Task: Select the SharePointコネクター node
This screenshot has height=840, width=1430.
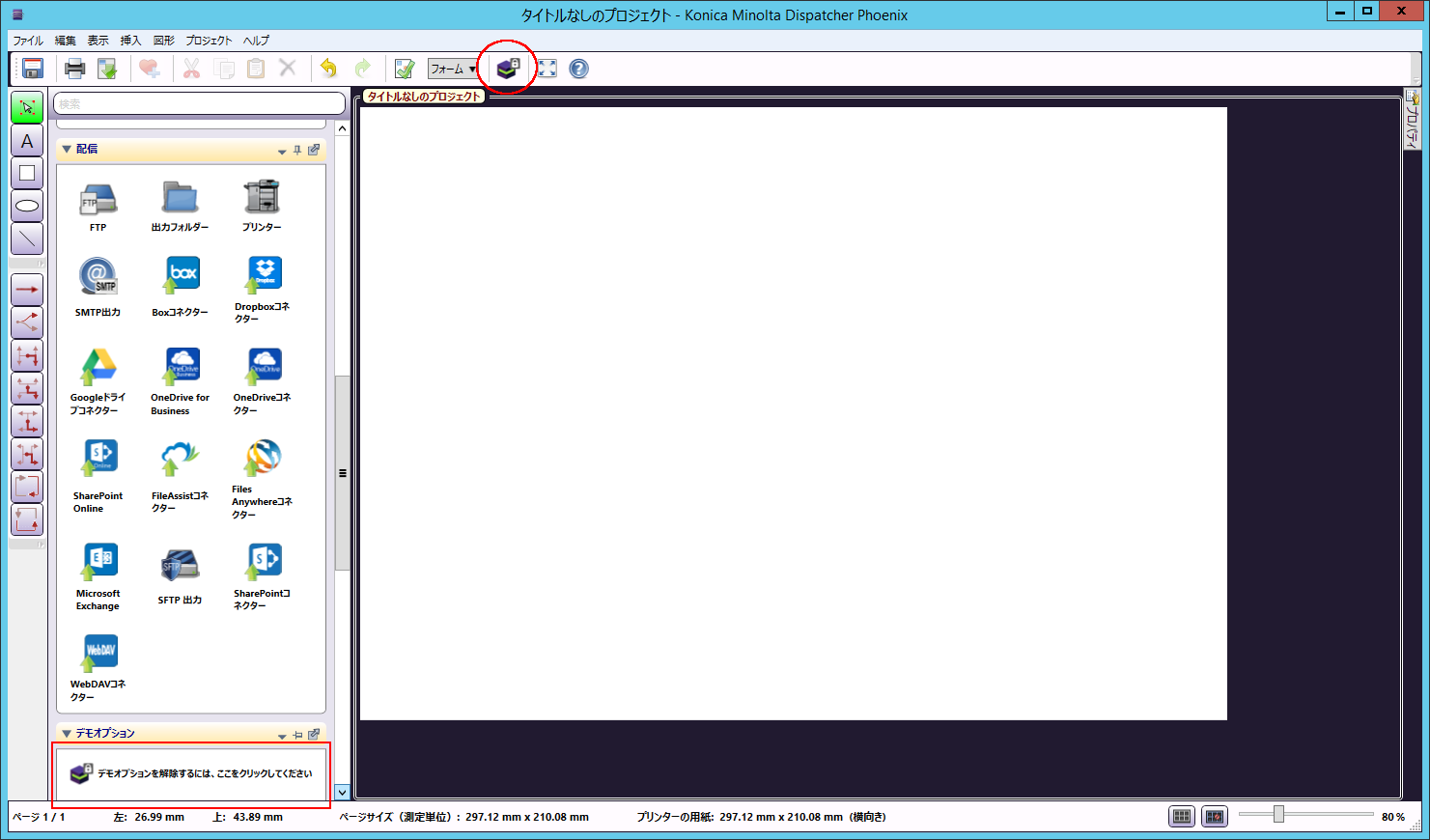Action: [262, 577]
